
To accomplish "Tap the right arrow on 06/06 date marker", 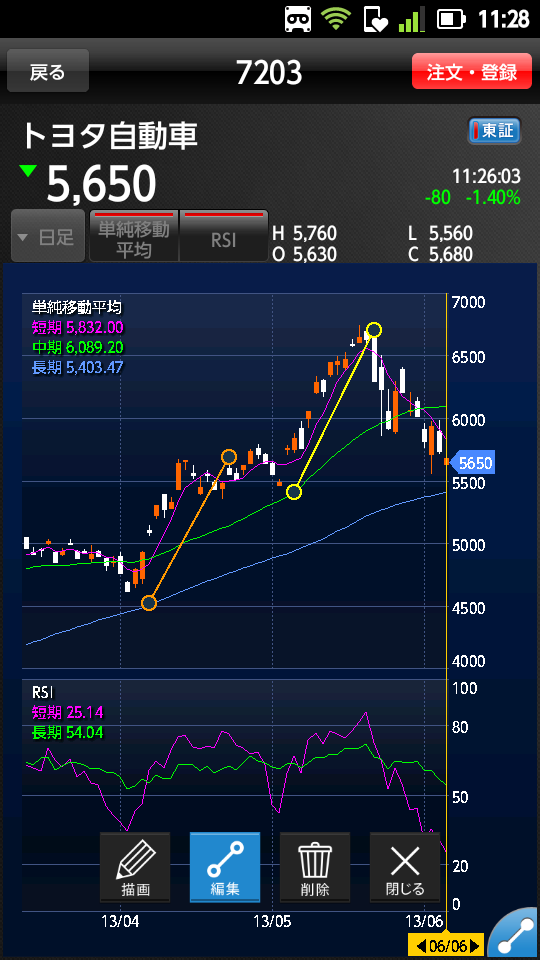I will (476, 946).
